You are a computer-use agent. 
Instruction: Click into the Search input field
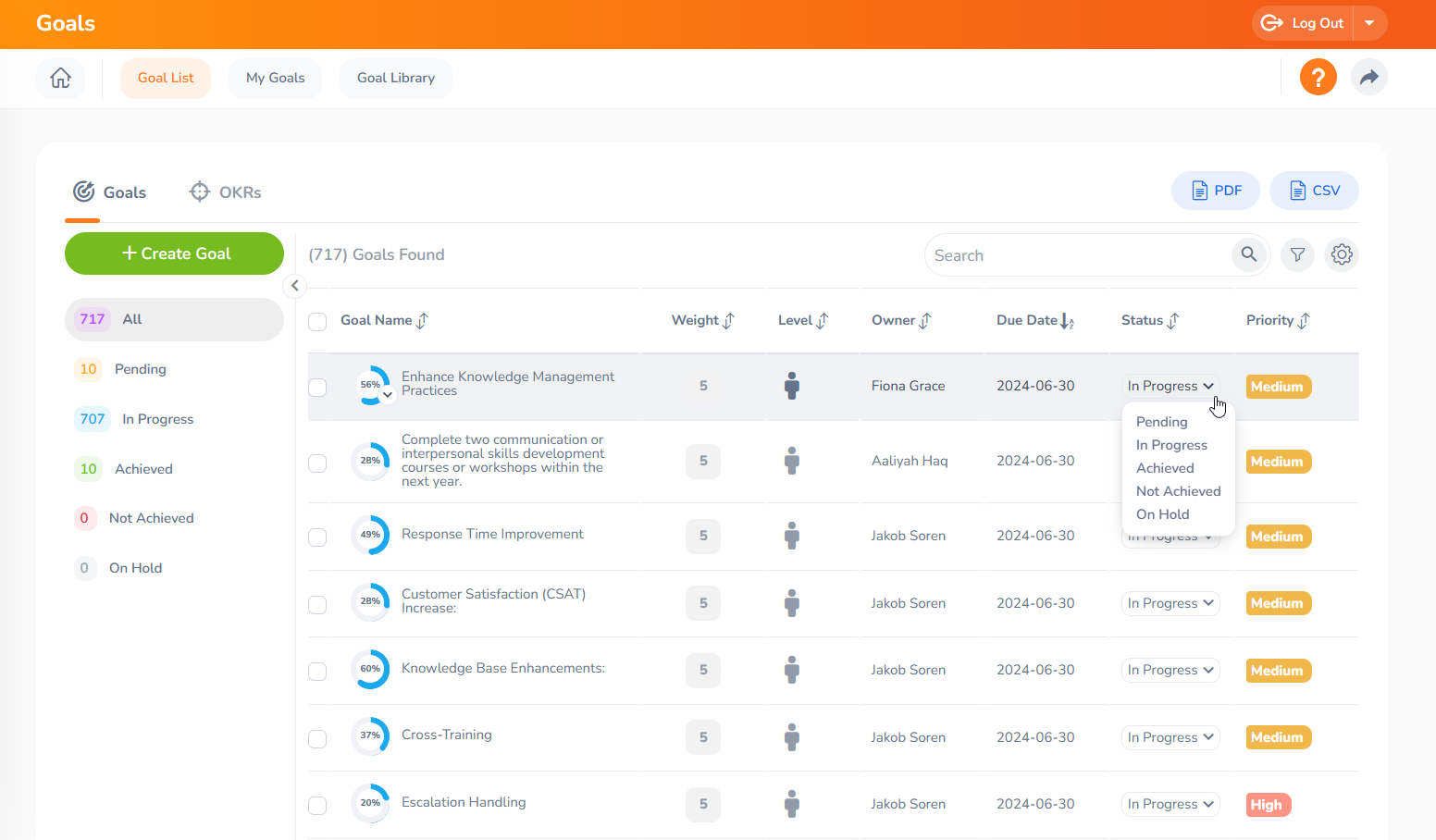(1078, 255)
